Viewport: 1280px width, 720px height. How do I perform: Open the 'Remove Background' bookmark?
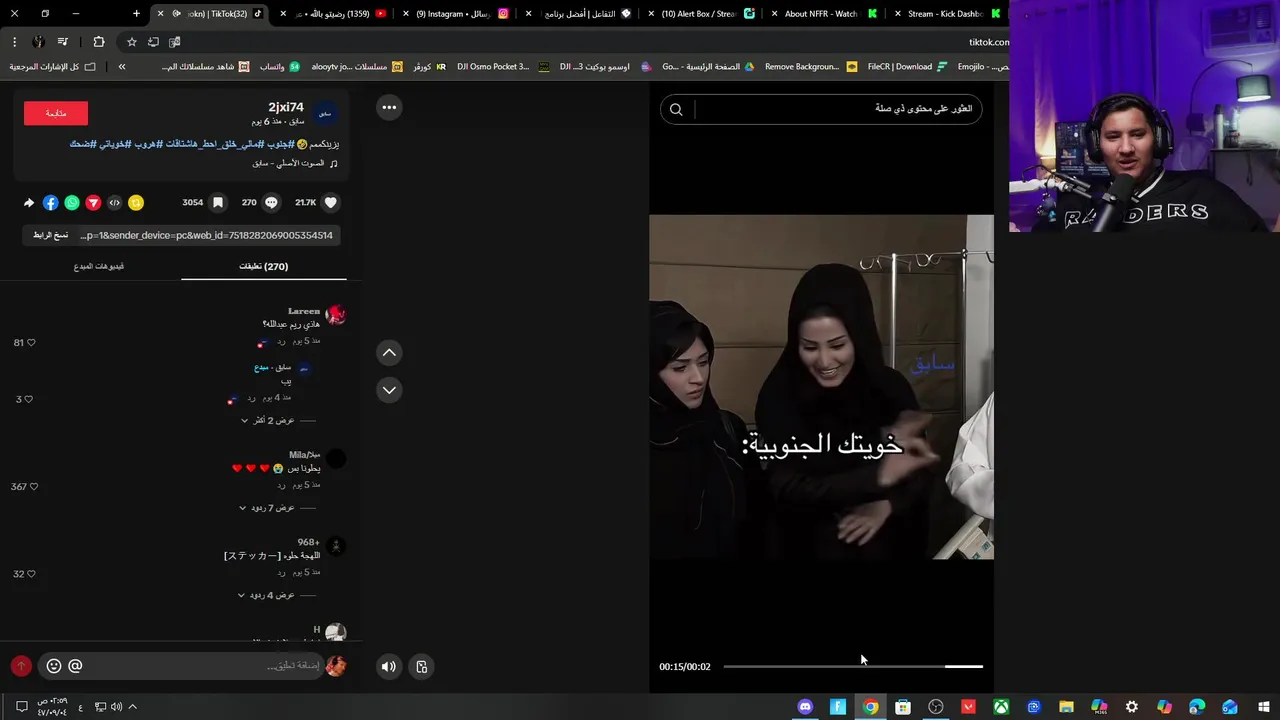[810, 67]
